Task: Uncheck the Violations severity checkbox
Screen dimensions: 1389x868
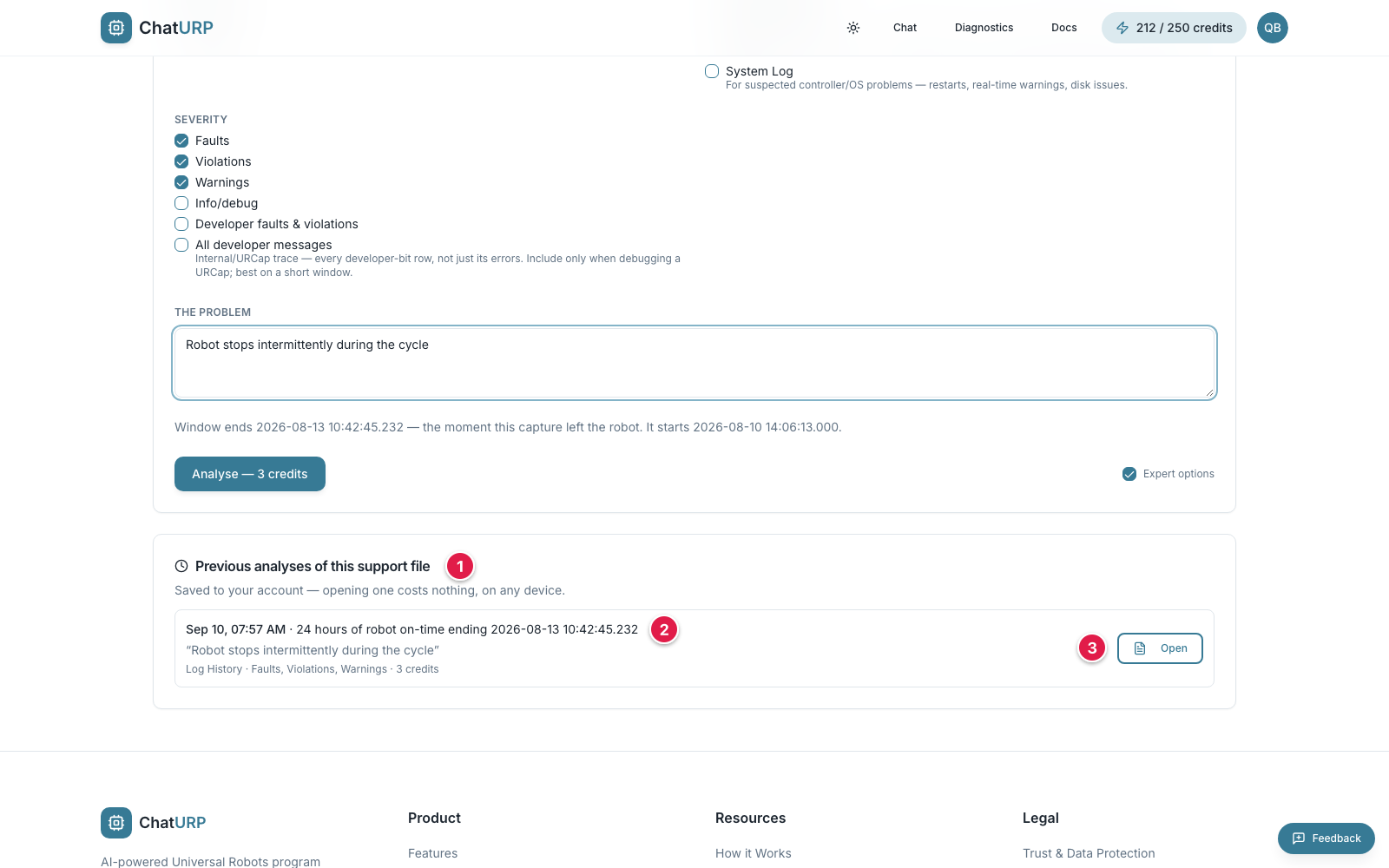Action: (181, 161)
